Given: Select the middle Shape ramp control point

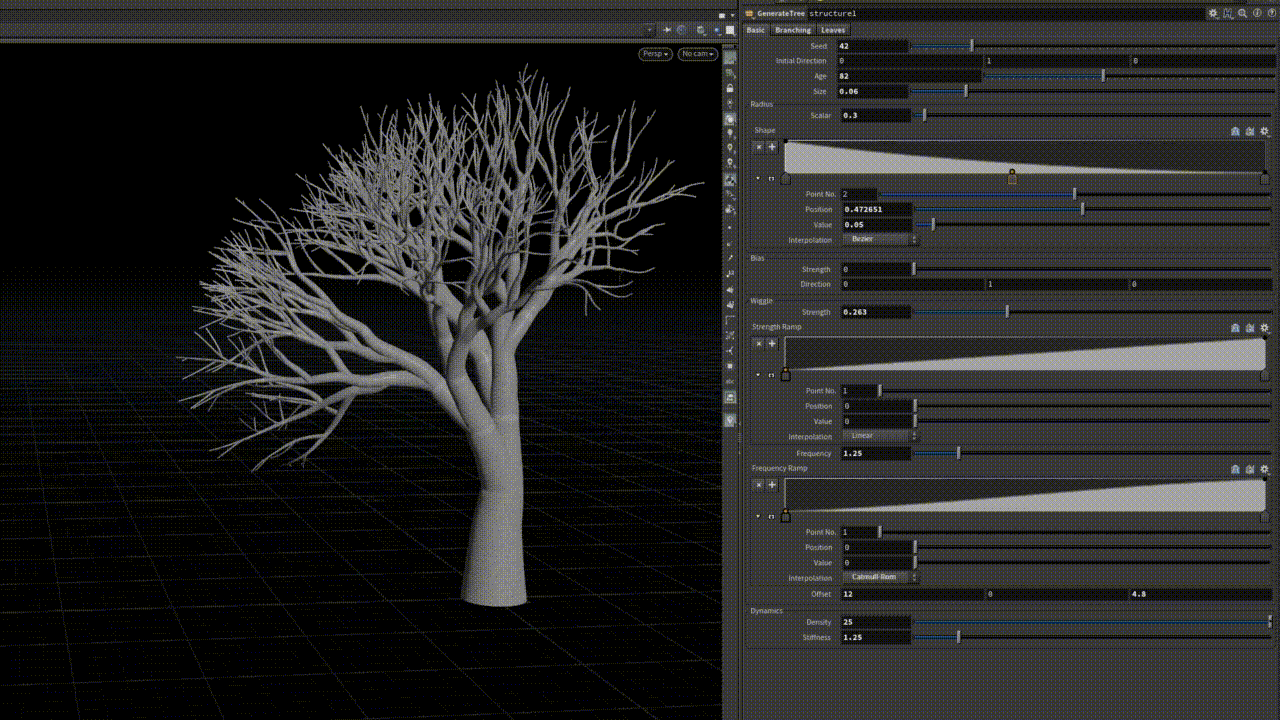Looking at the screenshot, I should [1012, 178].
